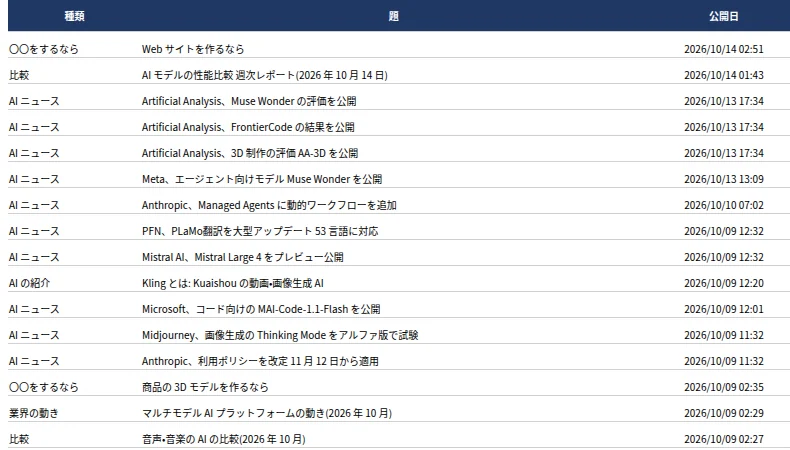Click the 公開日 column header
This screenshot has height=450, width=790.
pos(723,16)
